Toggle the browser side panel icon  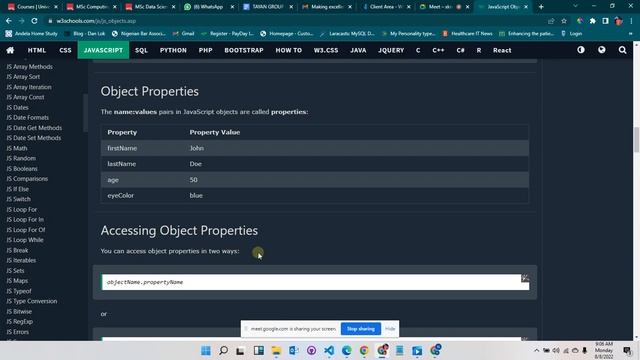(x=605, y=21)
